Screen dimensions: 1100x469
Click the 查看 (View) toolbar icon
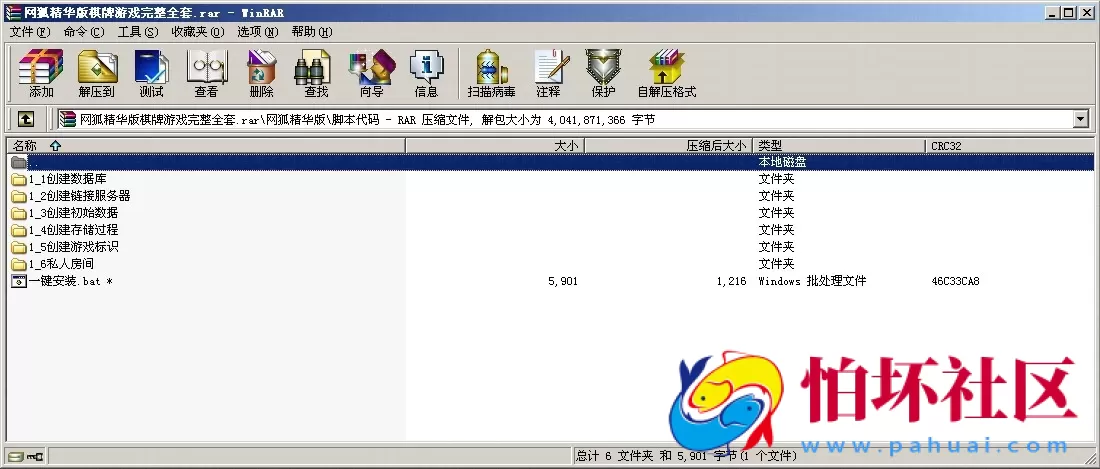point(206,73)
